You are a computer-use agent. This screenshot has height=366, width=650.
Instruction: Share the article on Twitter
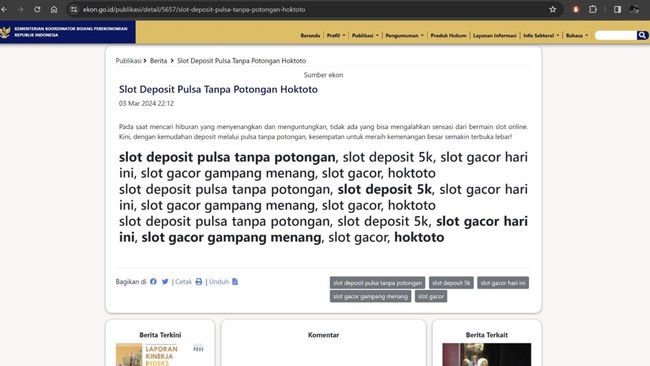pos(165,281)
